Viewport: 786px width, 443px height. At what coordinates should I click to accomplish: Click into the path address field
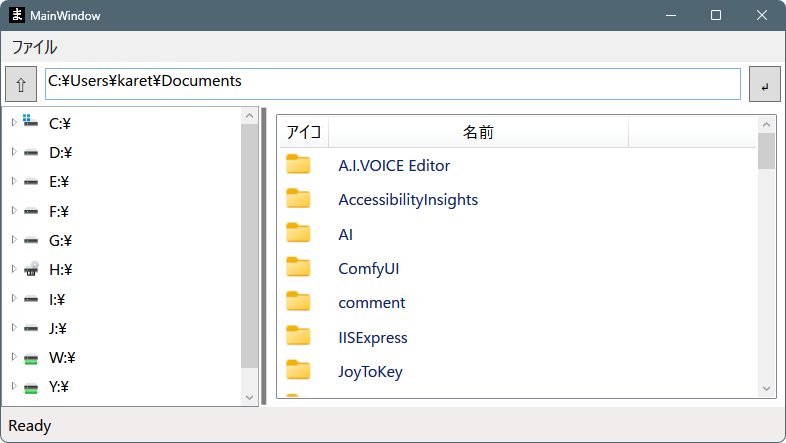(x=393, y=84)
